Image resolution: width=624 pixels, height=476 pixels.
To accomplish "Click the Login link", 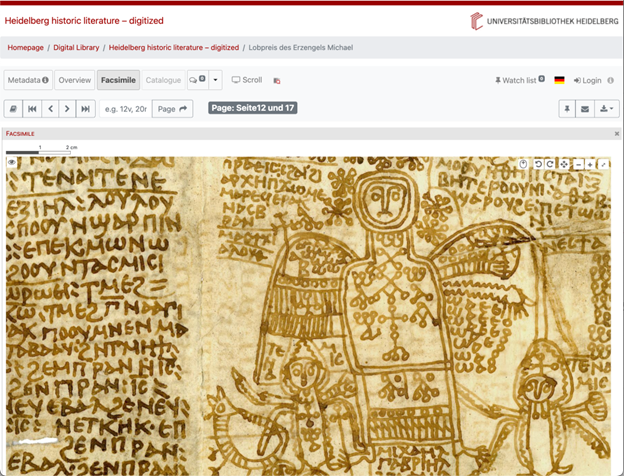I will tap(587, 80).
